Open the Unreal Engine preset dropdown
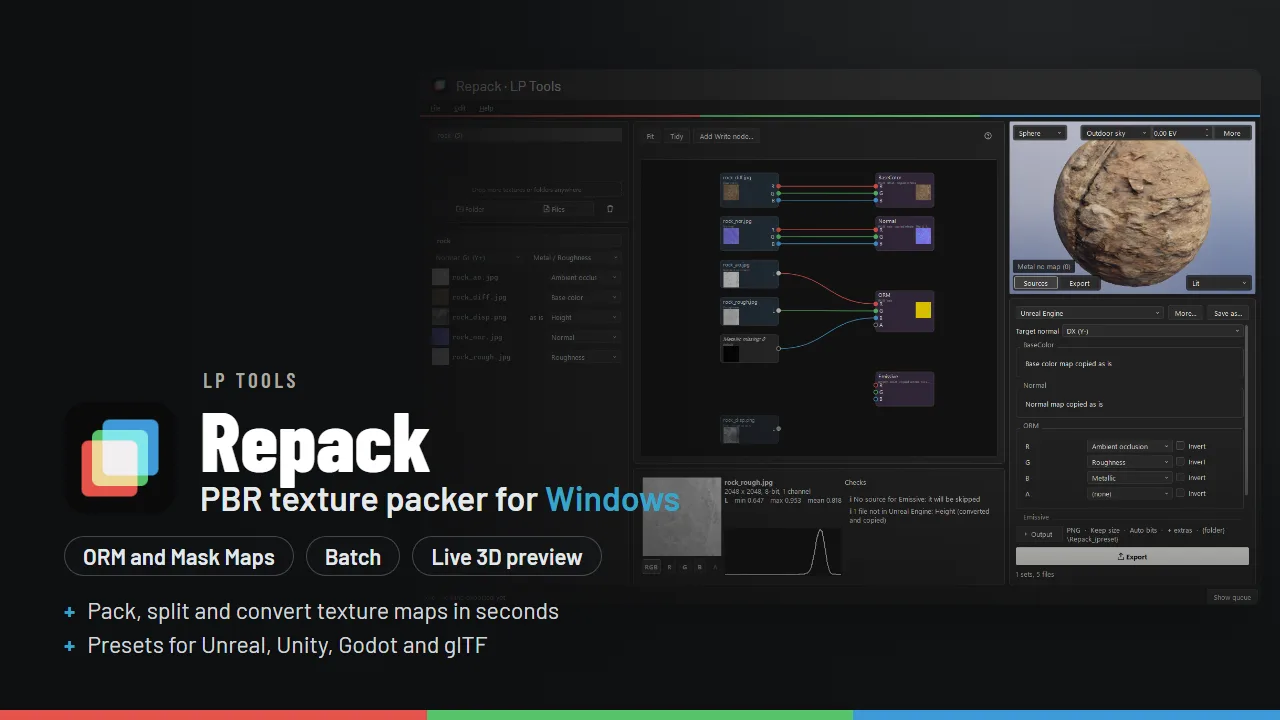 1089,313
